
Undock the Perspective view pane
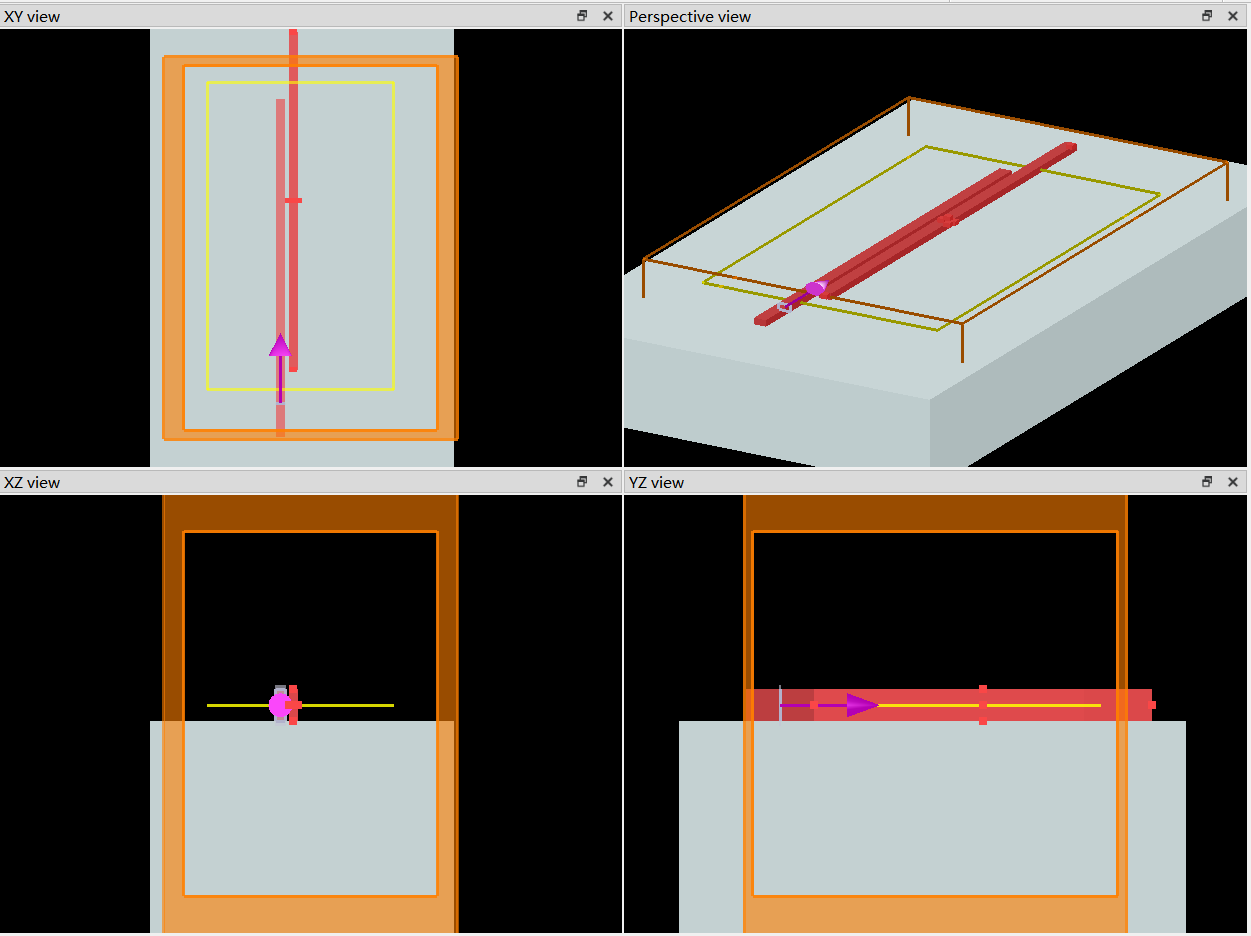click(1207, 16)
